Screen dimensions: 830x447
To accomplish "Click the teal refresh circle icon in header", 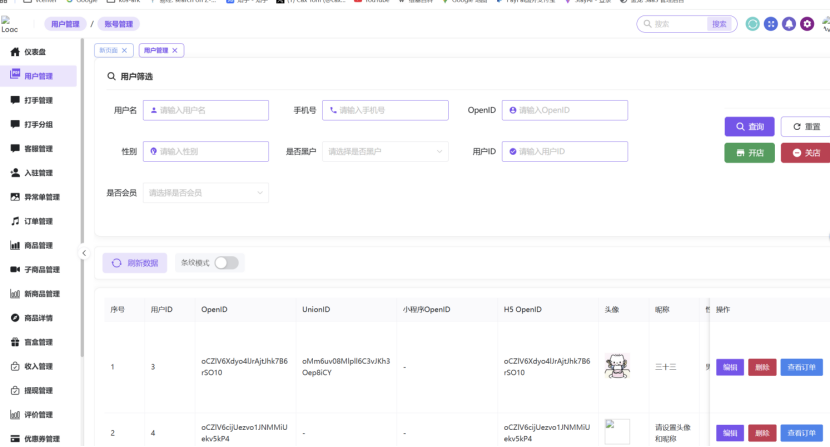I will [752, 24].
